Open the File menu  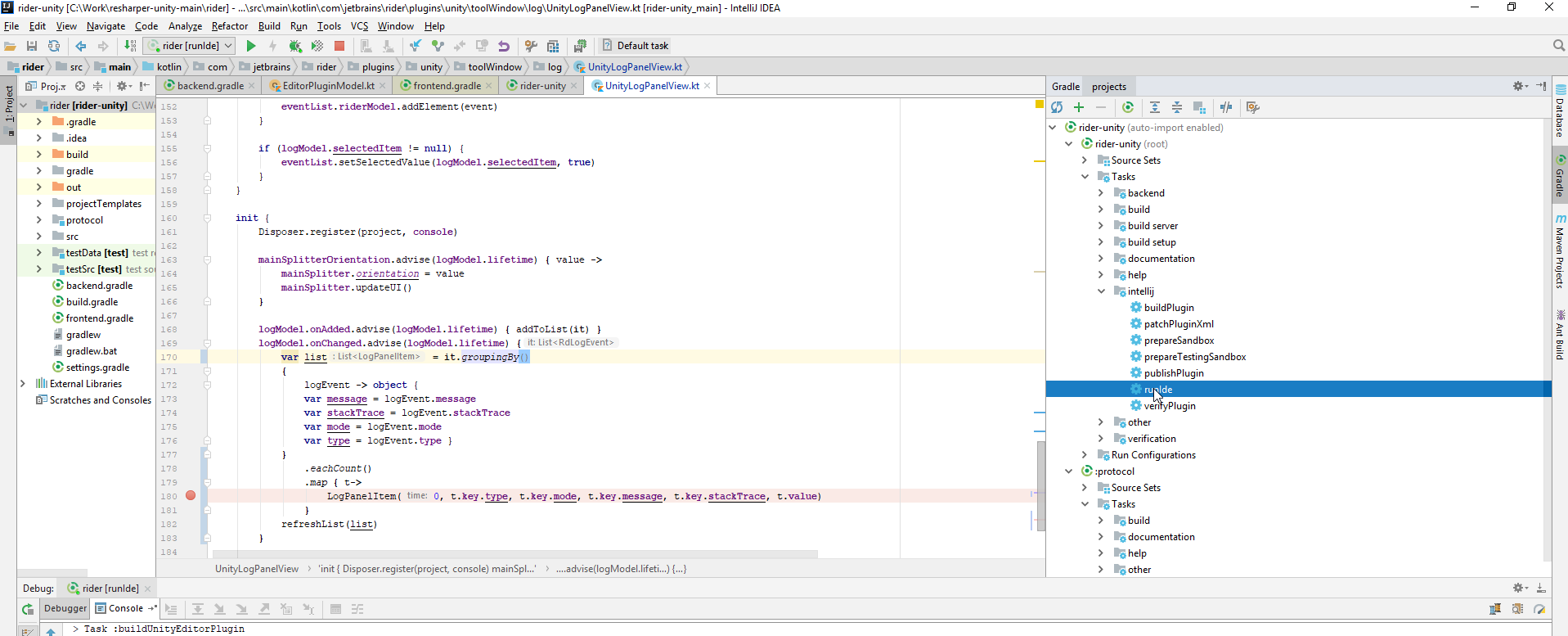pos(11,26)
